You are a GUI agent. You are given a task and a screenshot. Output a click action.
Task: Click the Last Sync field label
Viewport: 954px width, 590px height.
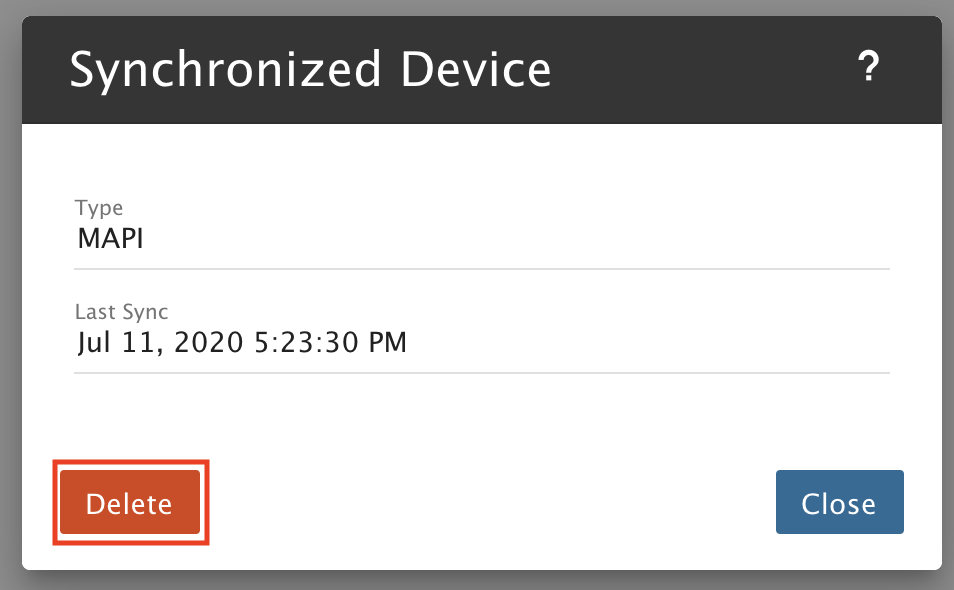point(121,311)
